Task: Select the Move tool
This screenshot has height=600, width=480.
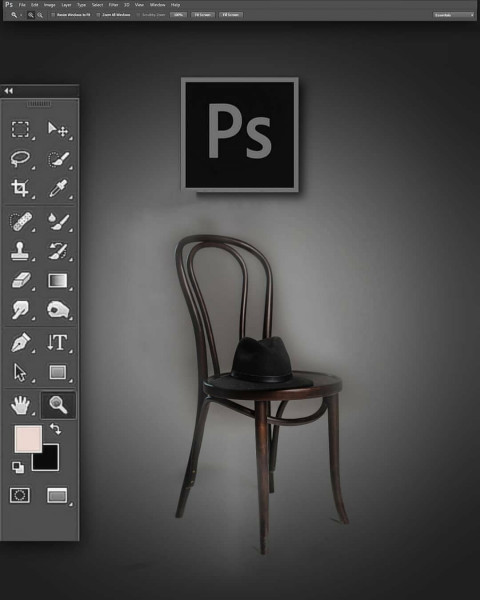Action: [x=58, y=129]
